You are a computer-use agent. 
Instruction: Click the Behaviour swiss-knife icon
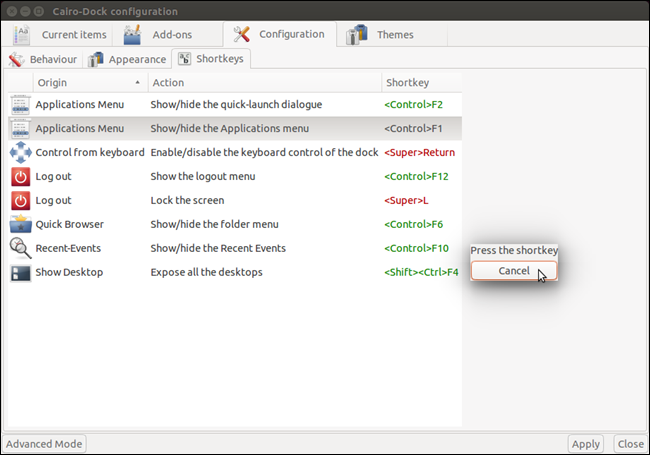click(17, 59)
